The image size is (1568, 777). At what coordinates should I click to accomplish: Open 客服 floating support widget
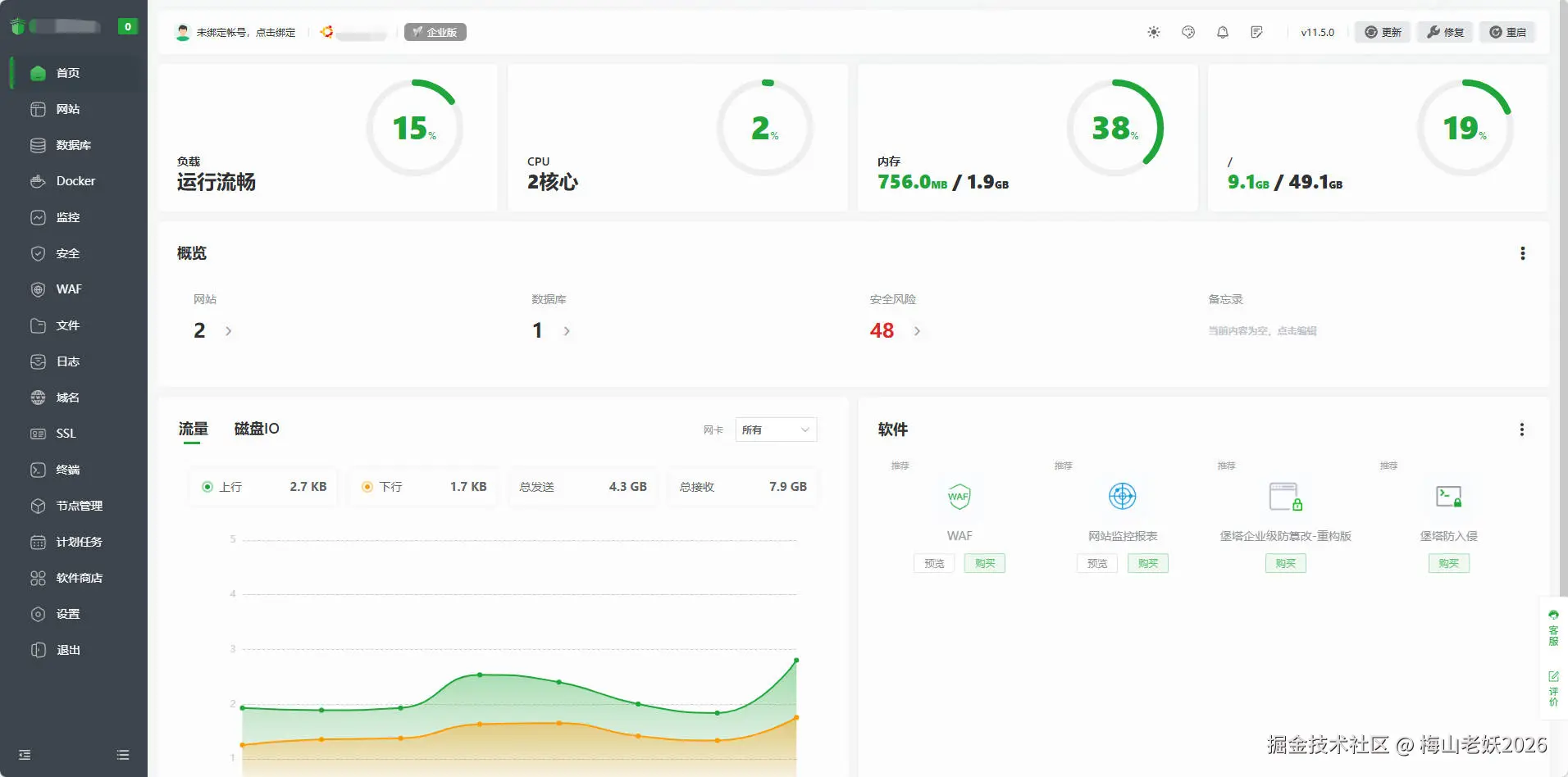coord(1553,628)
